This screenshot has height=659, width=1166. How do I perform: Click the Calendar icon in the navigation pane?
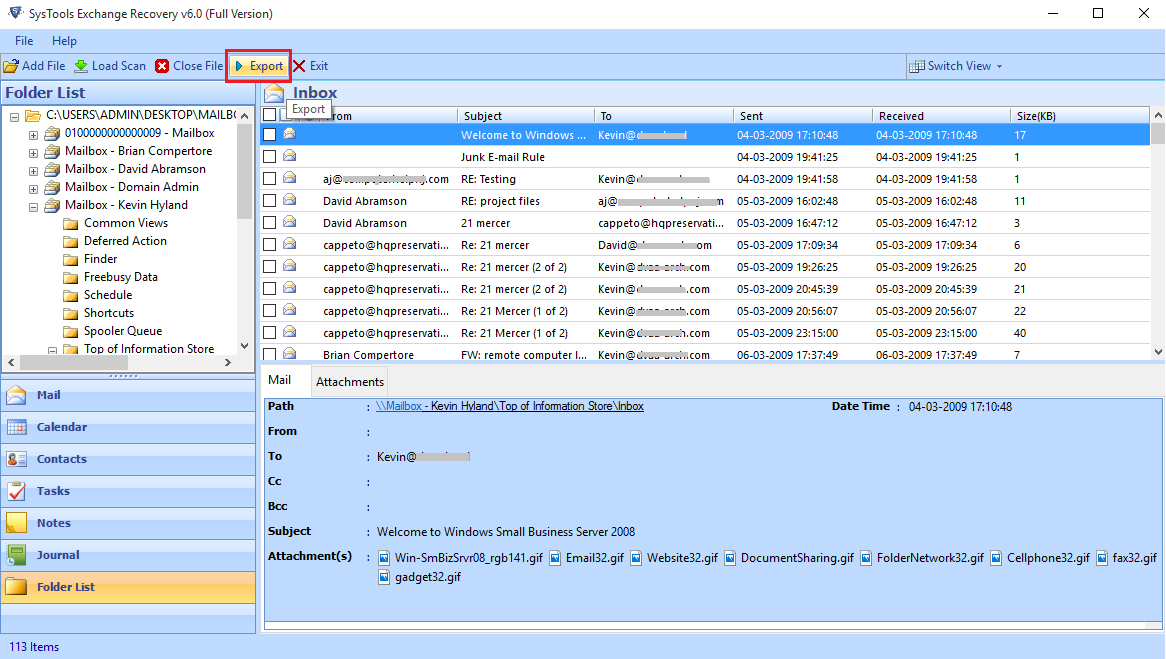click(16, 427)
